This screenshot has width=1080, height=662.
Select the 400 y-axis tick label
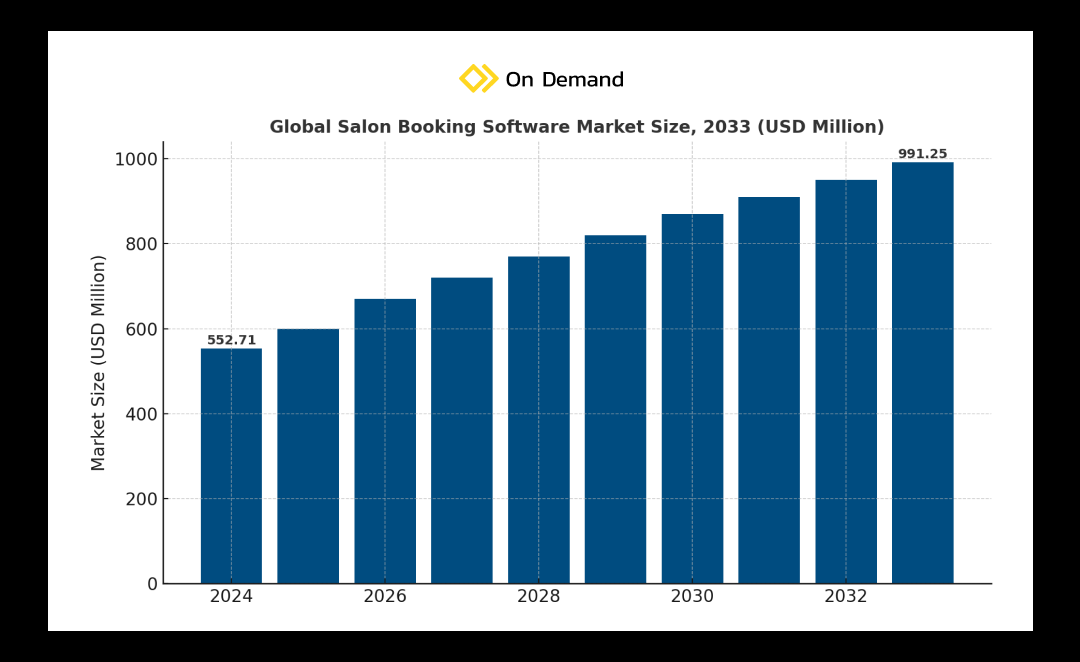141,414
